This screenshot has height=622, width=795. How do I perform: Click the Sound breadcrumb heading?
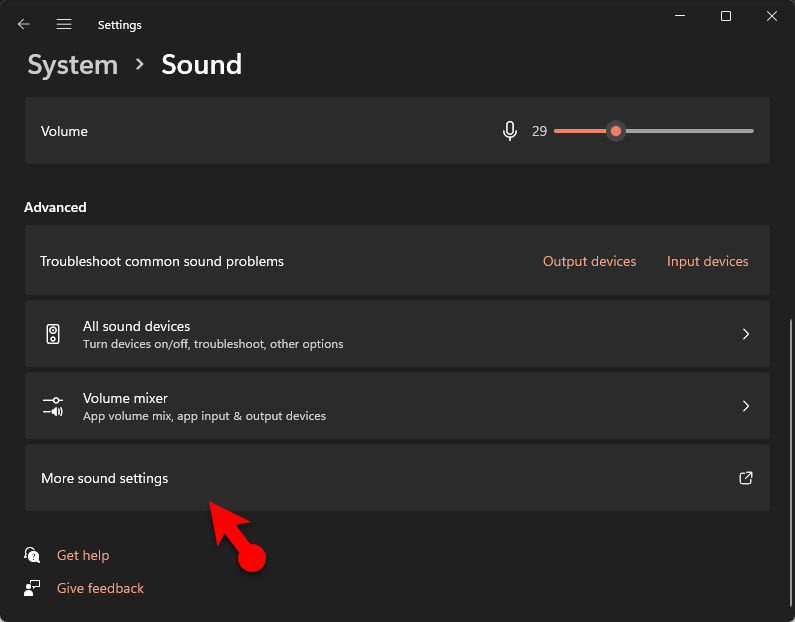click(x=202, y=65)
